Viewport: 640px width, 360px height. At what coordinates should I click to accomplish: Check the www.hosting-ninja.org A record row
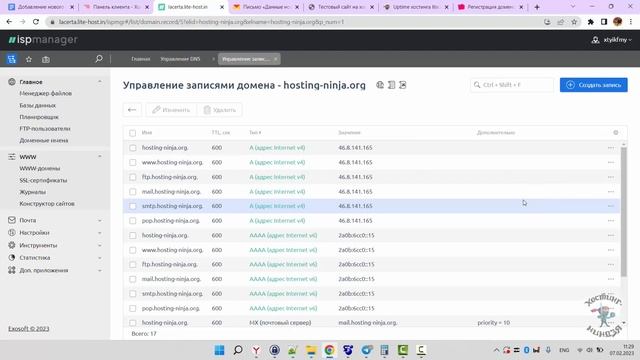[x=133, y=162]
